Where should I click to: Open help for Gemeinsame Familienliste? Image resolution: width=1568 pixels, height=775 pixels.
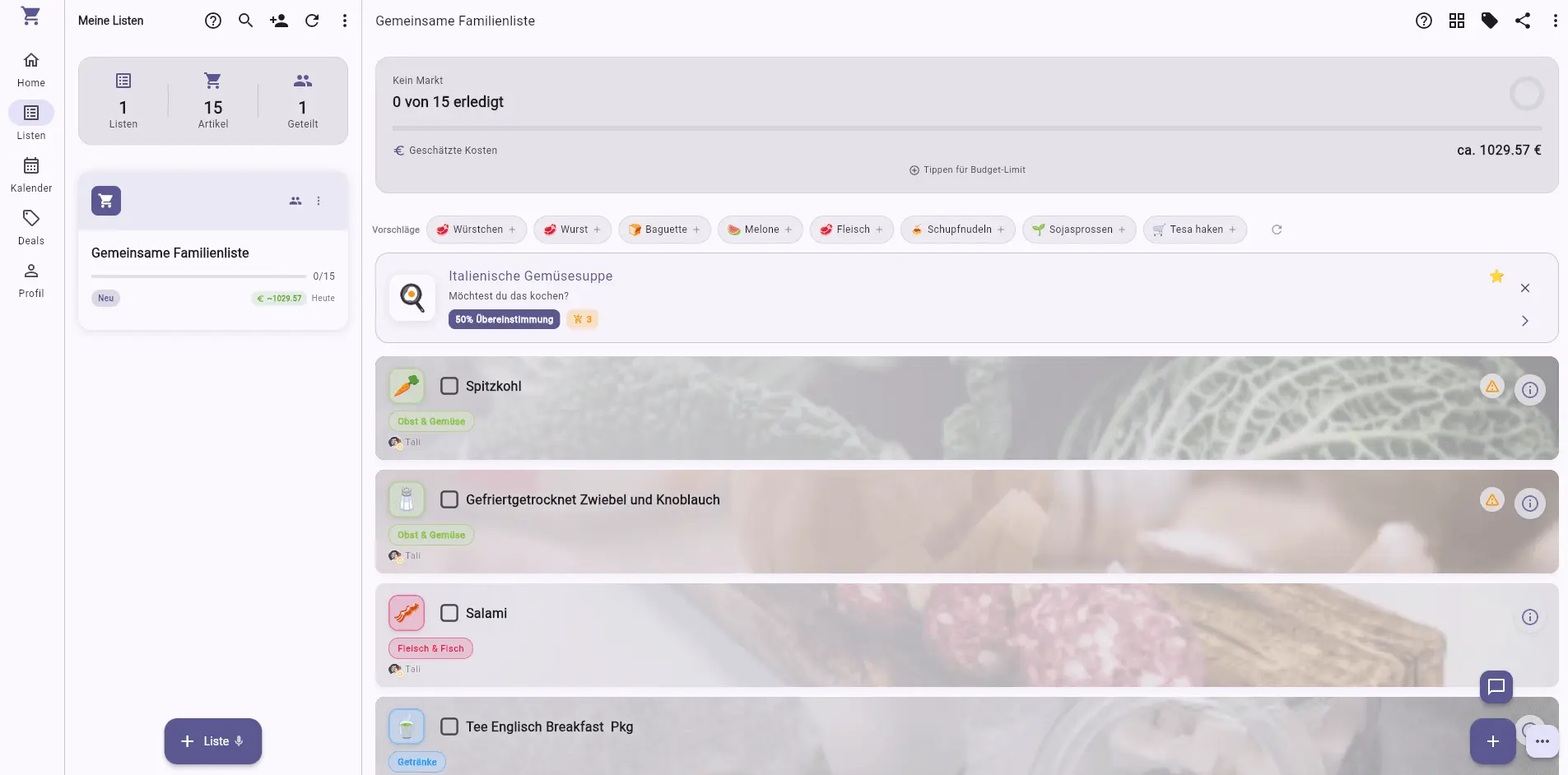click(1424, 21)
